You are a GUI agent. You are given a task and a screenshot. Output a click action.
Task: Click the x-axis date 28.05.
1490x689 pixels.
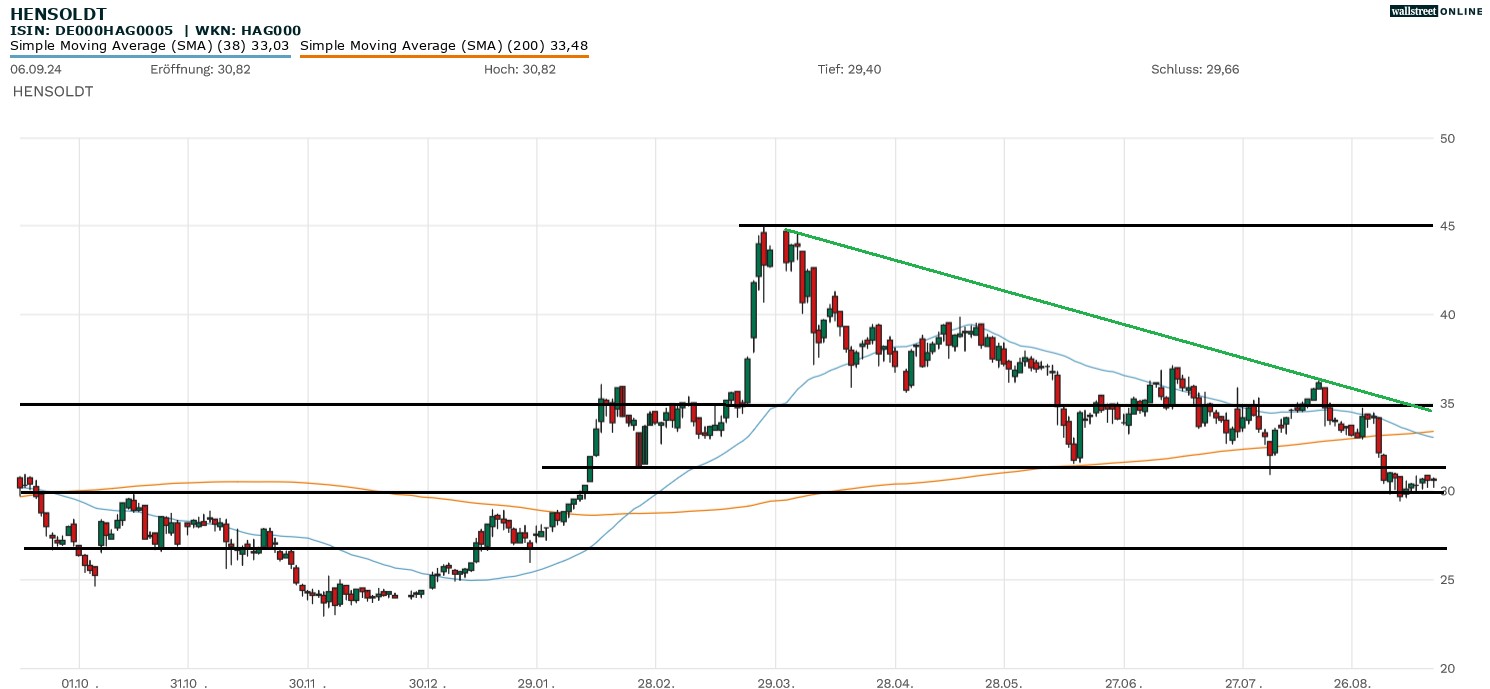pyautogui.click(x=1005, y=682)
